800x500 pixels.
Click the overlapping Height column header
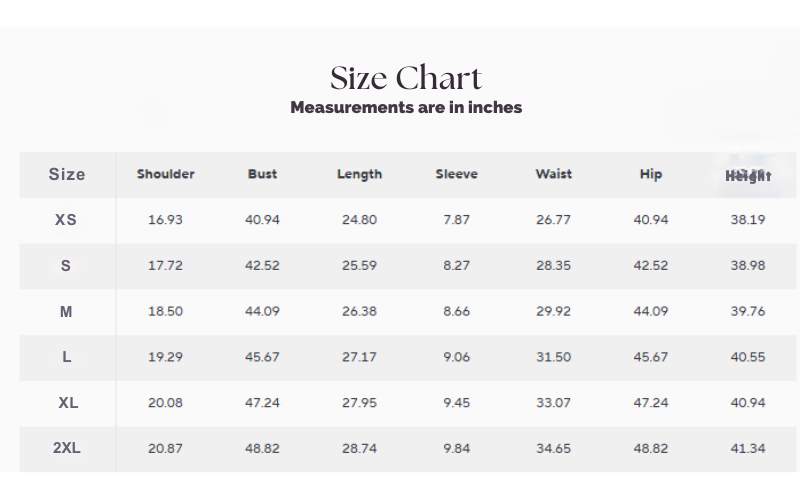pos(748,175)
